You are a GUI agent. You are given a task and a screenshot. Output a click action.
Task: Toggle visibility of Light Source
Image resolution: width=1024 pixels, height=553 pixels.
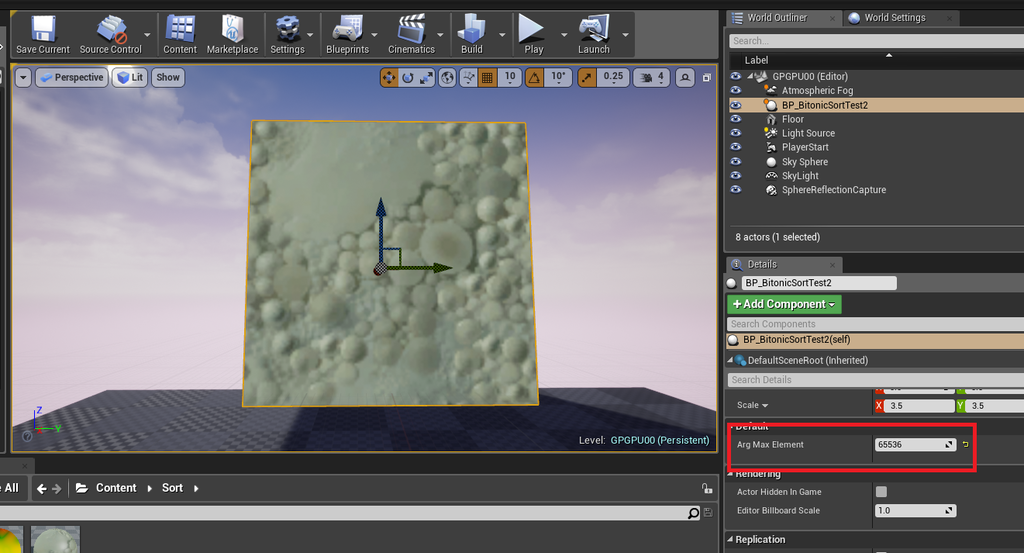736,133
